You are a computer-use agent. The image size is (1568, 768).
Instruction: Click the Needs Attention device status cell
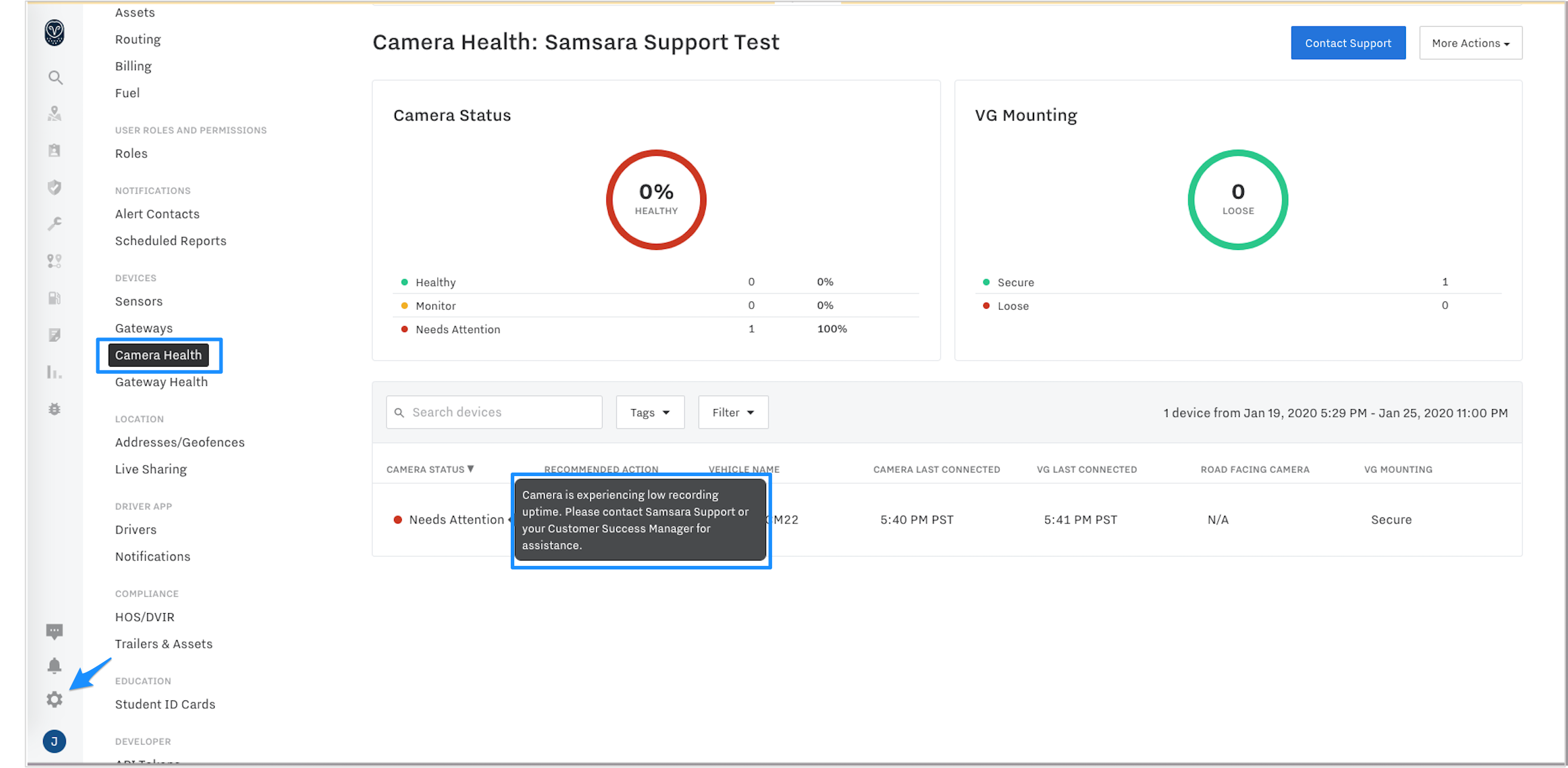(450, 520)
